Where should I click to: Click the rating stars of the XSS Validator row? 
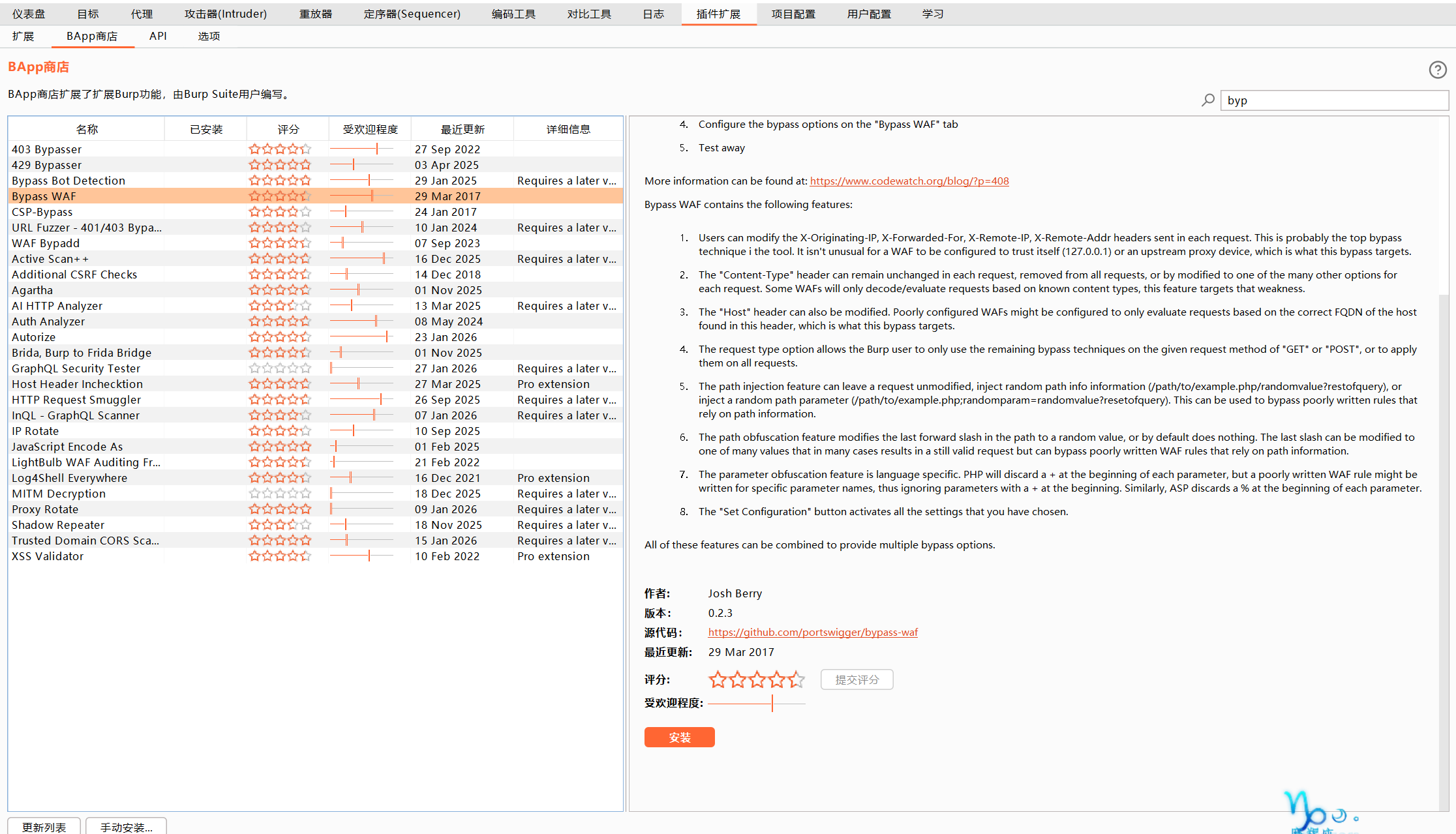(x=280, y=556)
